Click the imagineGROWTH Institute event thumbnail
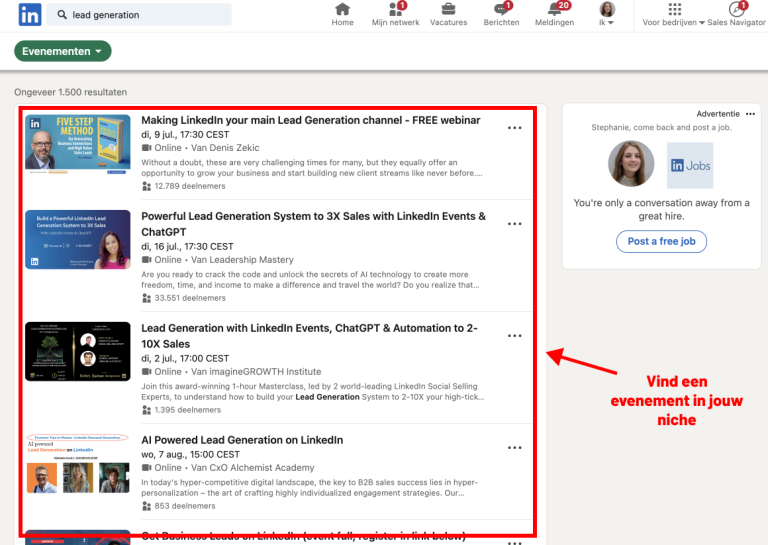The width and height of the screenshot is (768, 545). pyautogui.click(x=78, y=352)
